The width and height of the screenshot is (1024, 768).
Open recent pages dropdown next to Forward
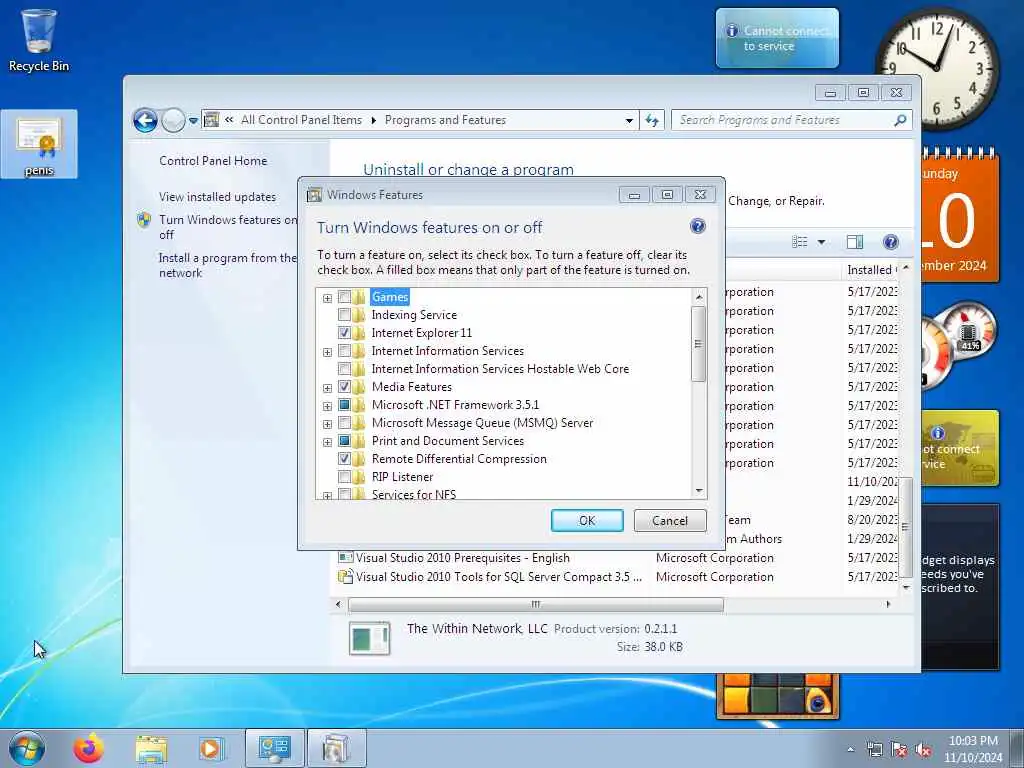point(193,121)
